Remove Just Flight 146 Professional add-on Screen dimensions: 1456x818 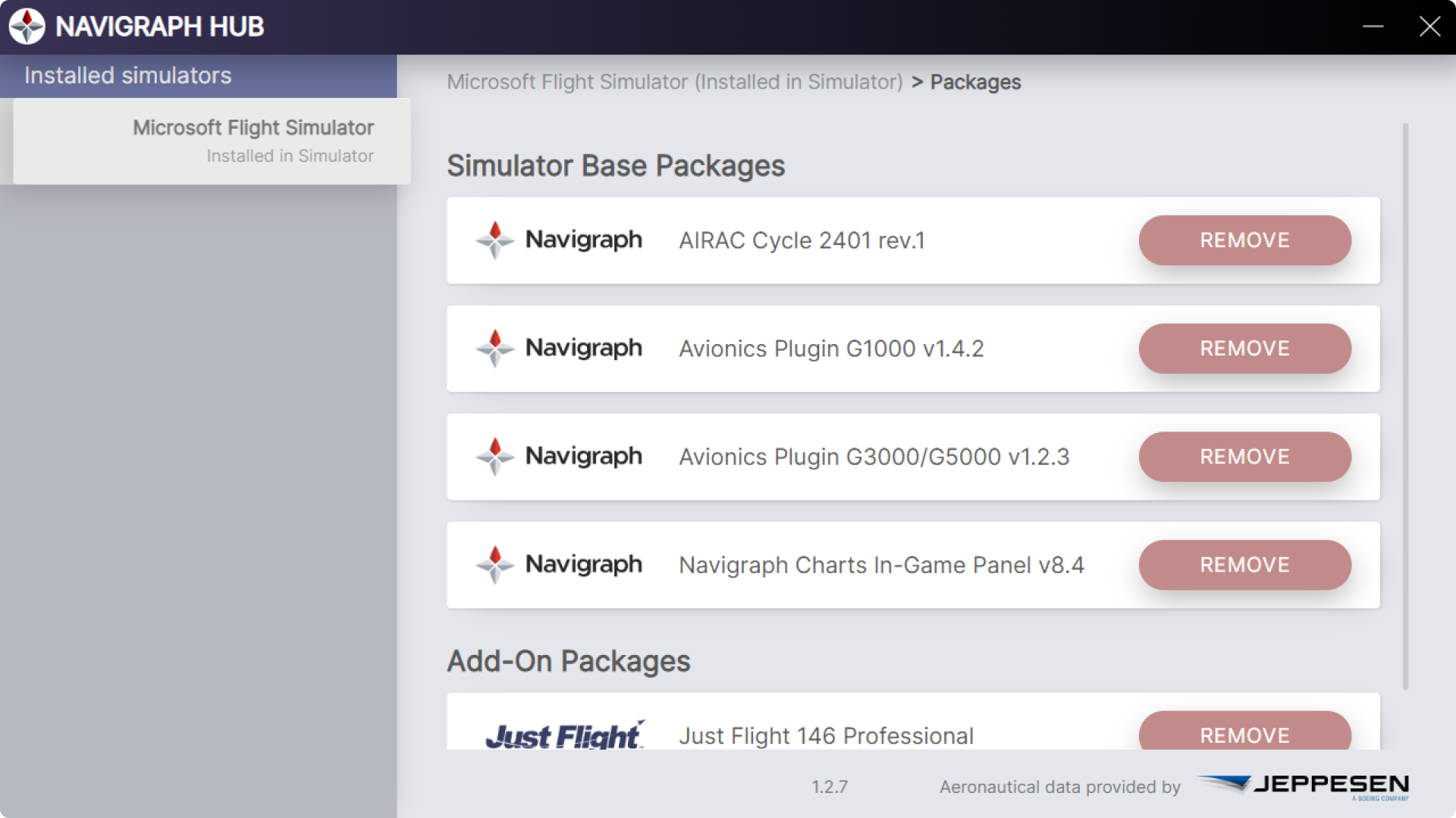click(1244, 733)
